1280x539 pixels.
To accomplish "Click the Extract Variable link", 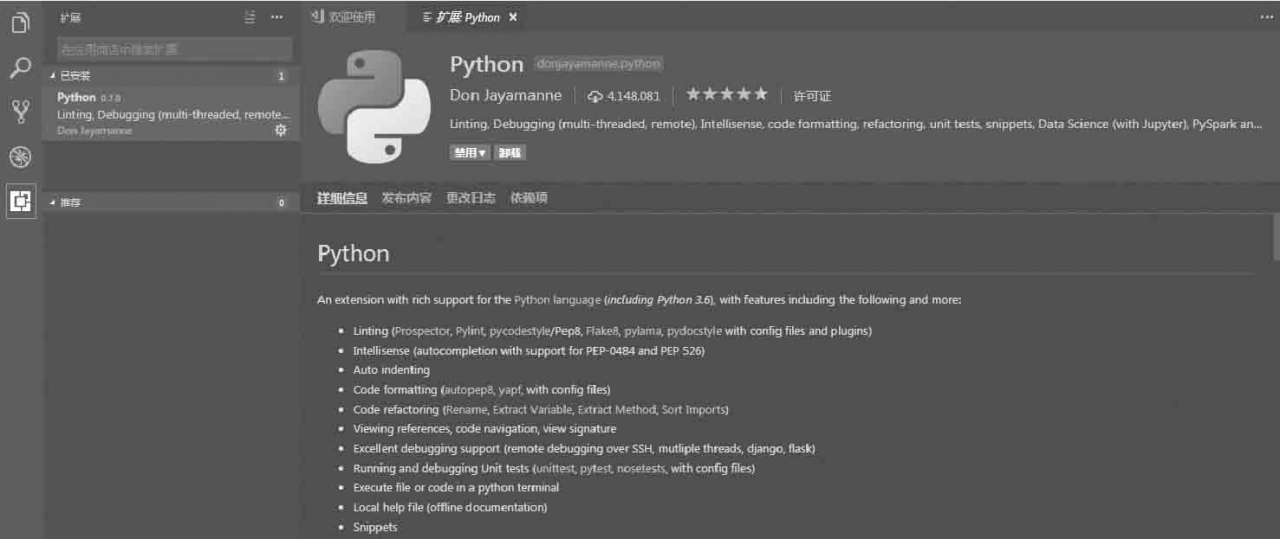I will tap(531, 410).
